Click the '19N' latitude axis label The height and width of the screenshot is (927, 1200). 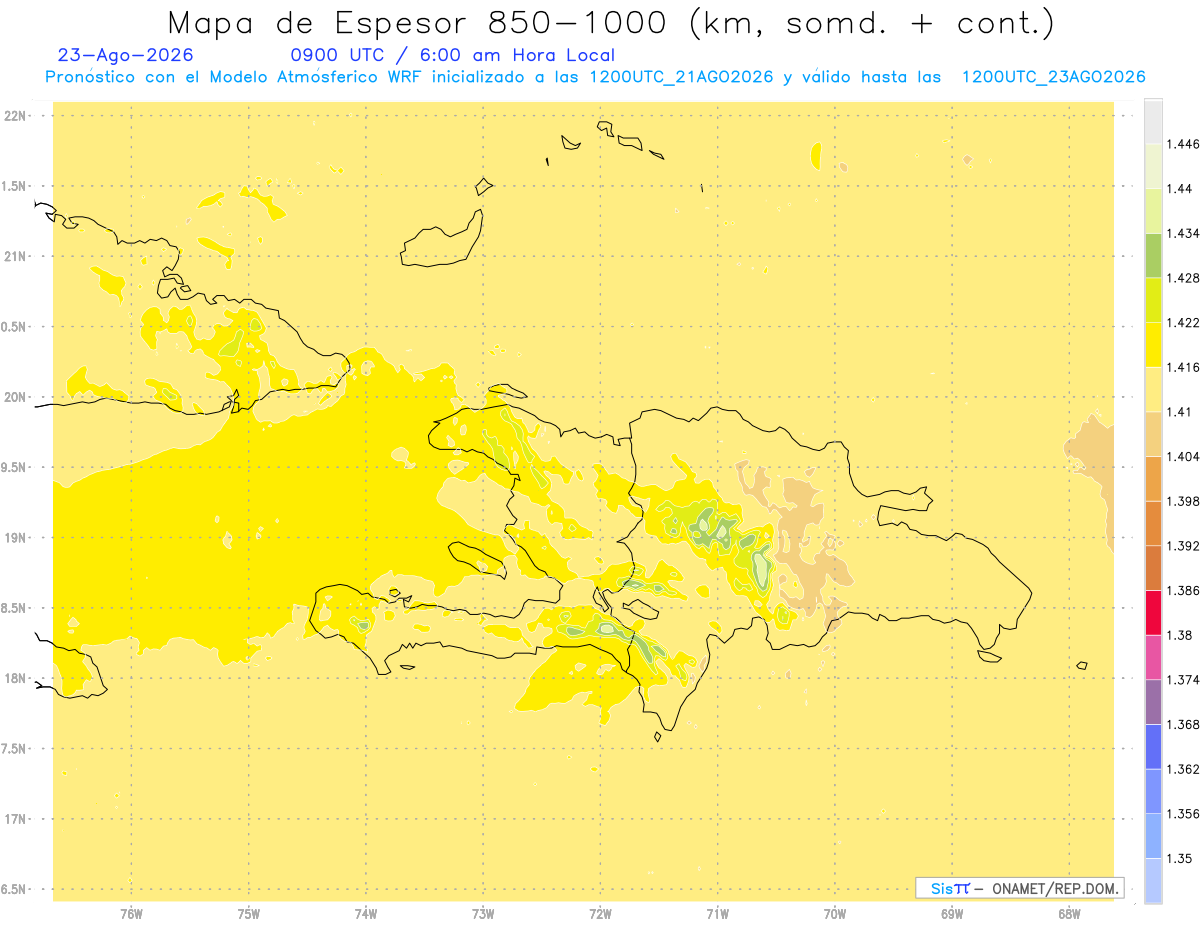pos(15,538)
